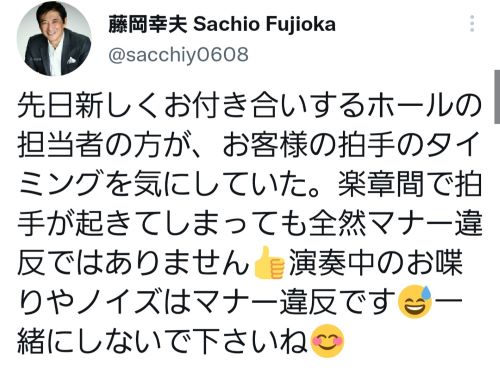Click tweet text 演奏中のお喋

click(x=376, y=262)
